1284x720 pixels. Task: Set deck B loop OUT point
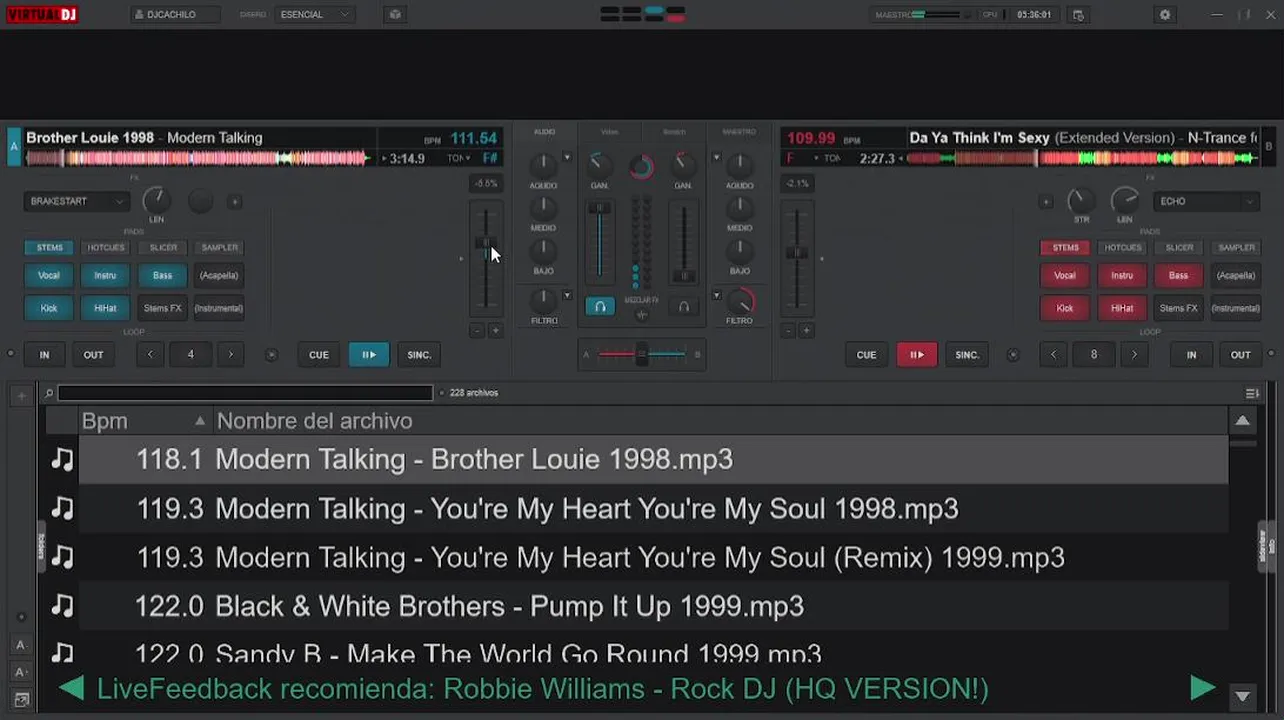pos(1240,354)
